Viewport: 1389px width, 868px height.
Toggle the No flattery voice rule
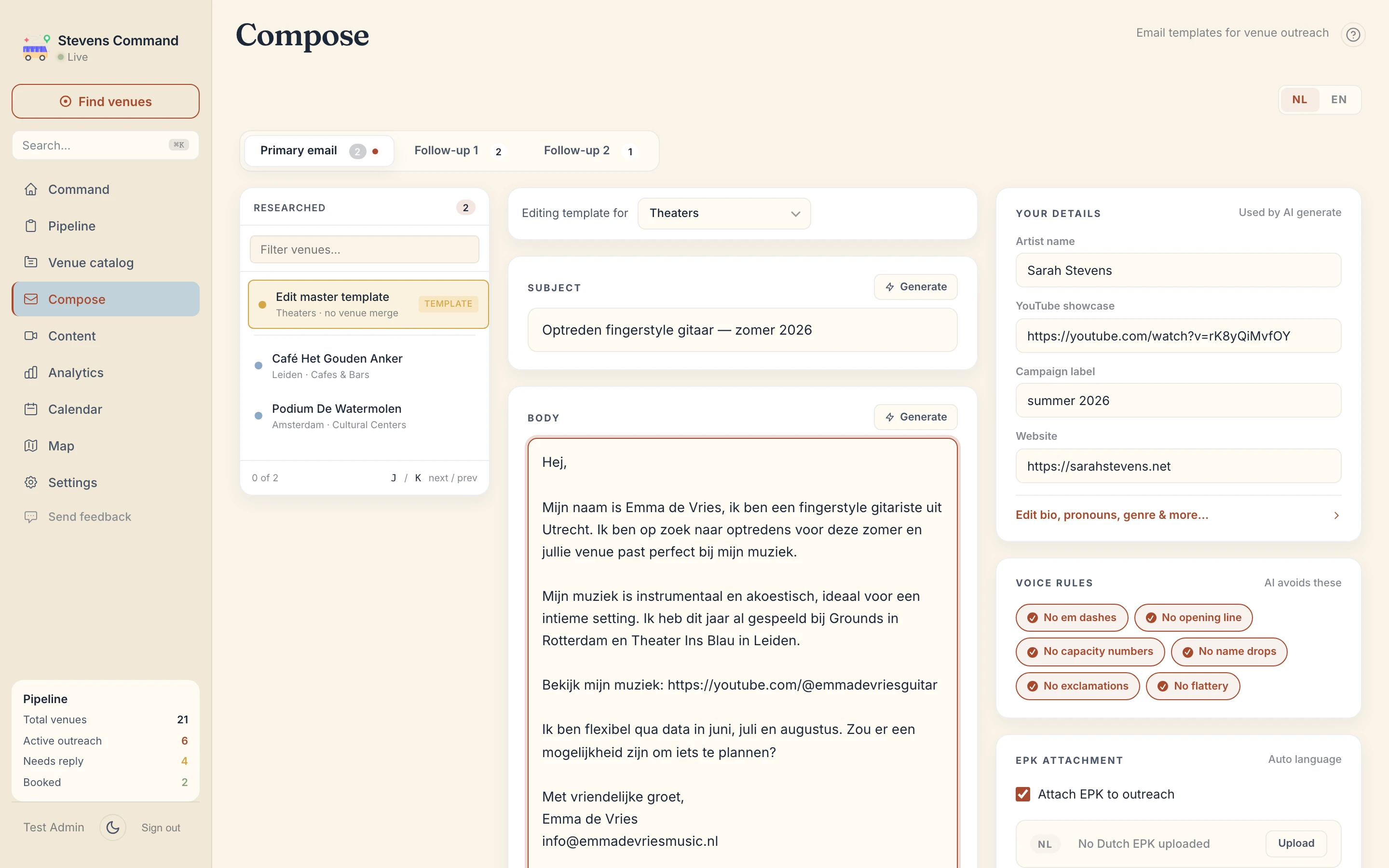[1193, 686]
